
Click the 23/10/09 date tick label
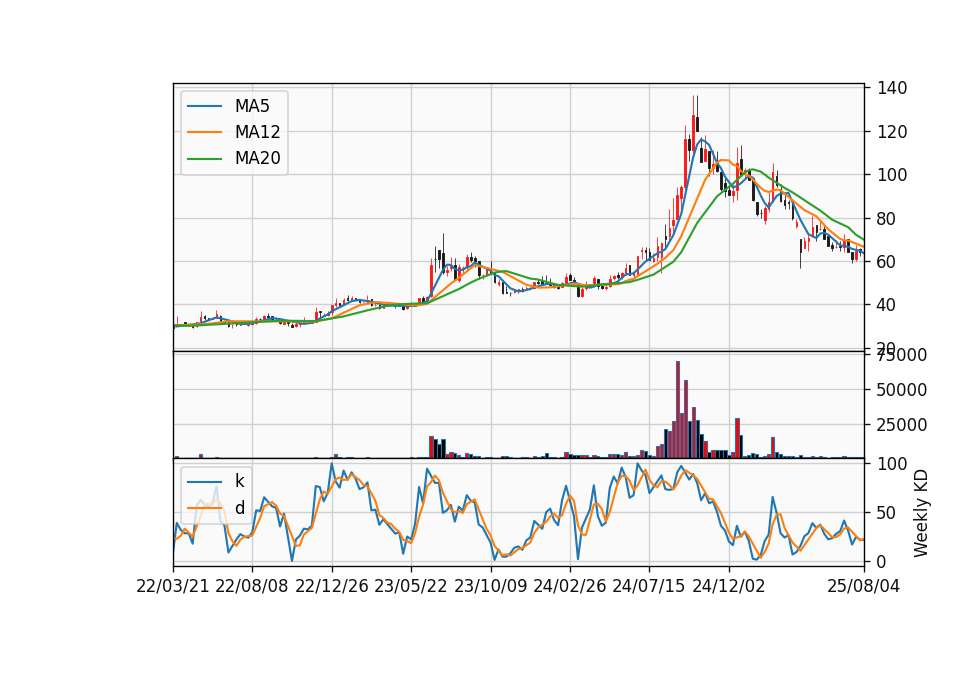[490, 586]
